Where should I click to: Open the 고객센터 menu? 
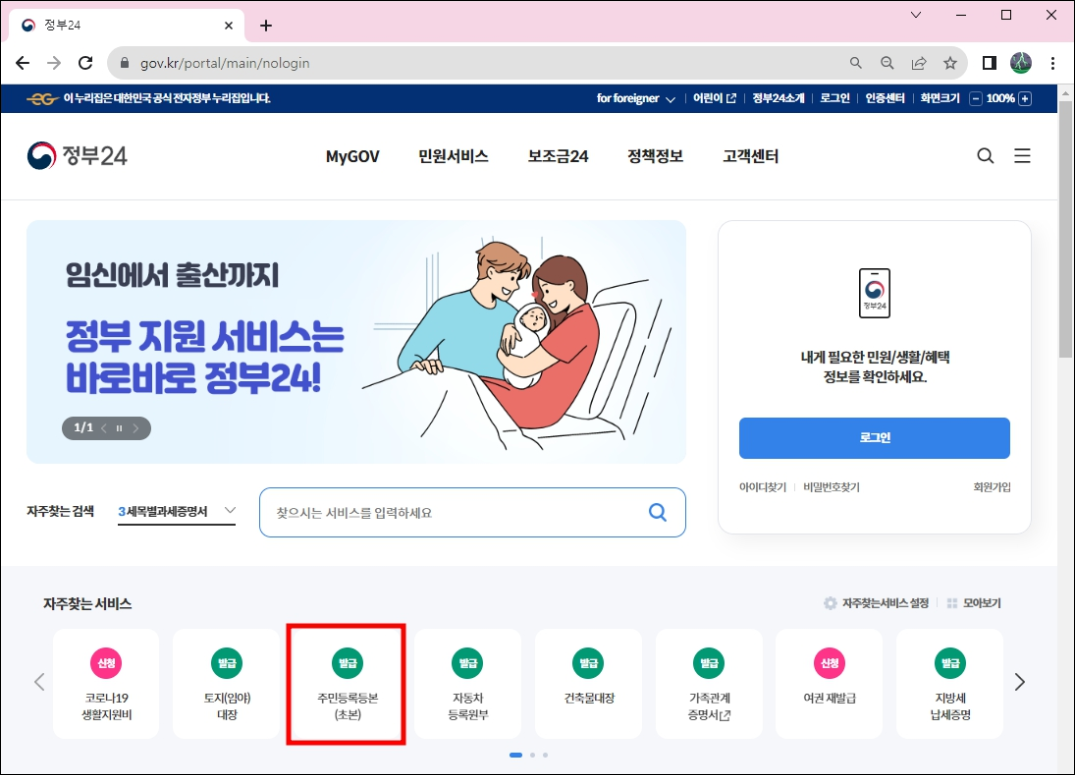click(x=751, y=156)
